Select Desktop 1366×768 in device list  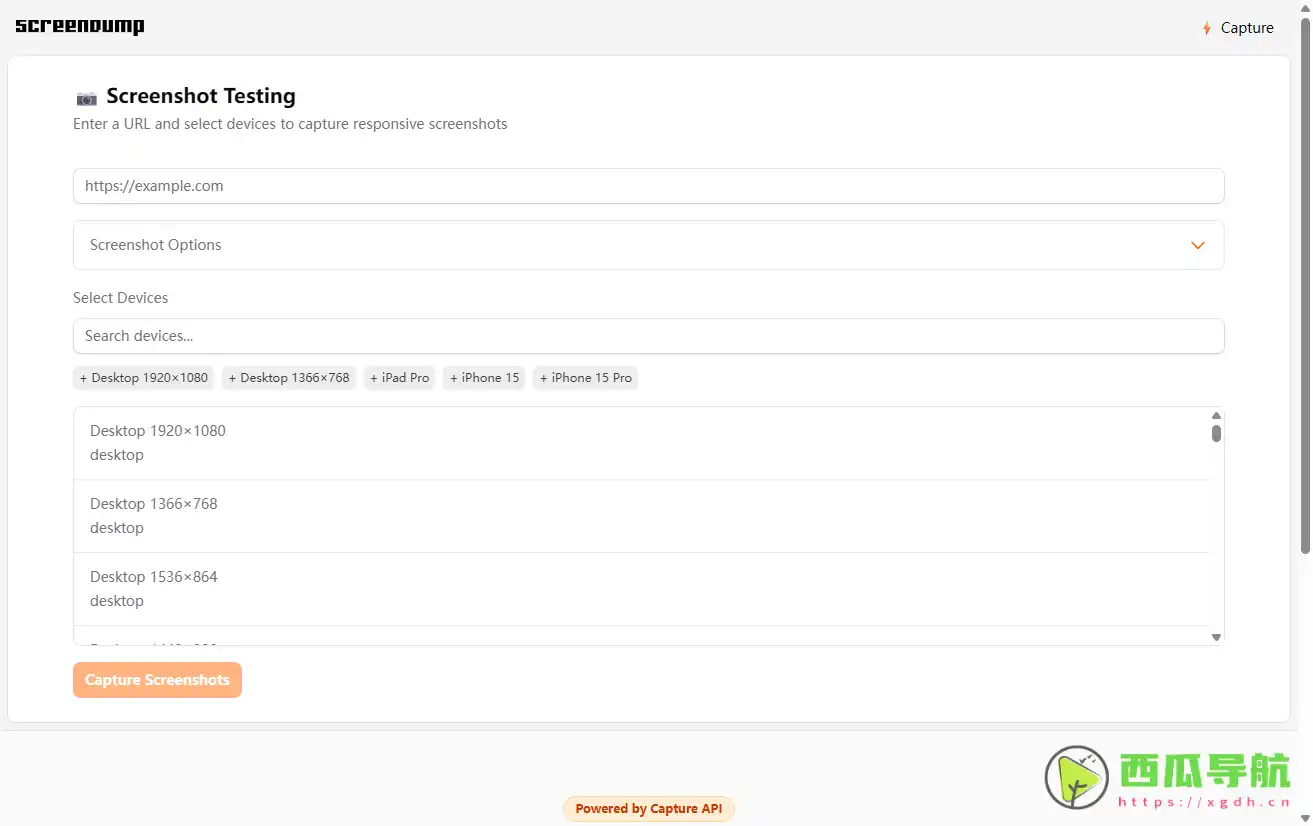640,516
